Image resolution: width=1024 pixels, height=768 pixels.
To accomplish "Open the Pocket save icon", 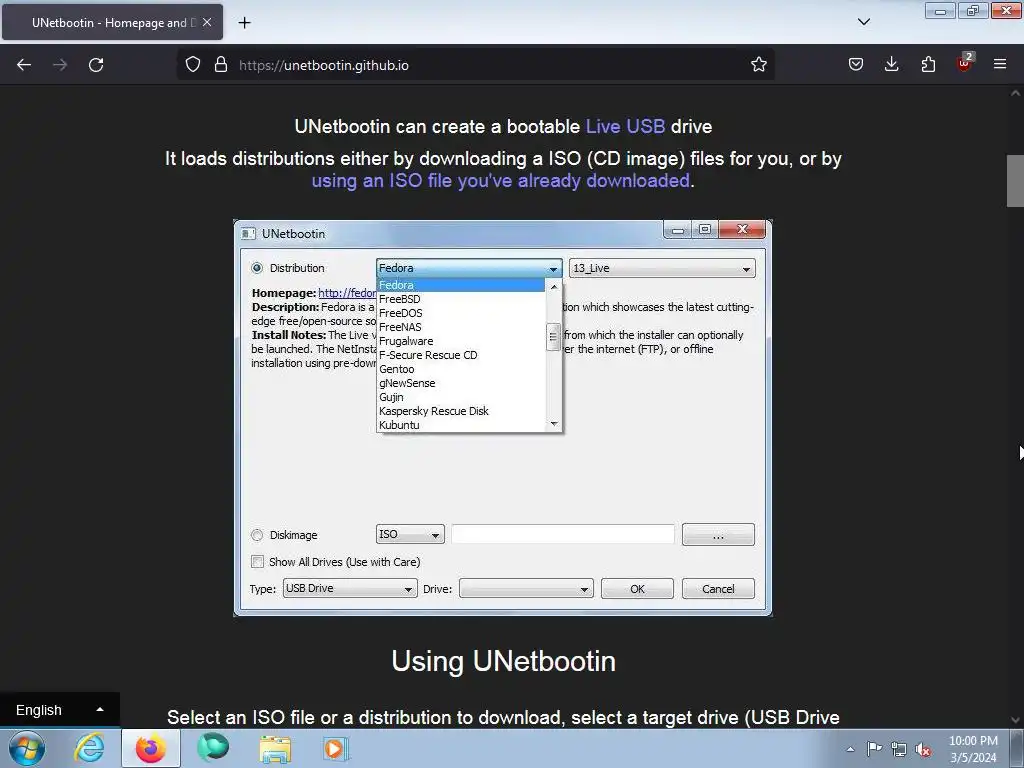I will point(856,64).
